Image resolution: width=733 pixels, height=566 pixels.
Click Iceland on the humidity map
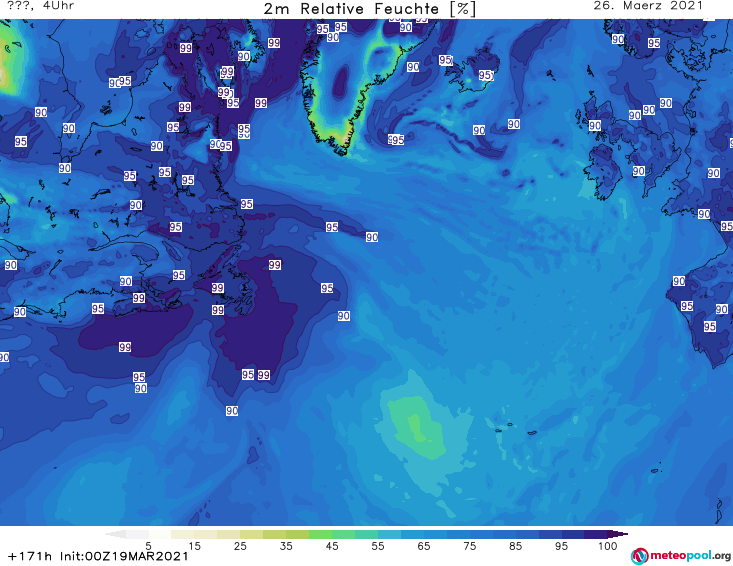[x=474, y=70]
